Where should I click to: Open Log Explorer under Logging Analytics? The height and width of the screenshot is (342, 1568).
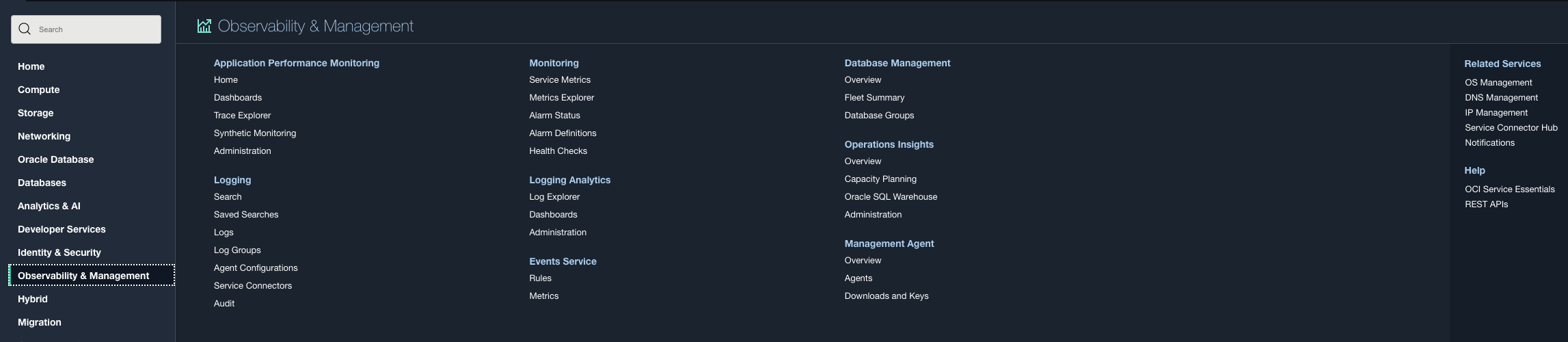[554, 197]
